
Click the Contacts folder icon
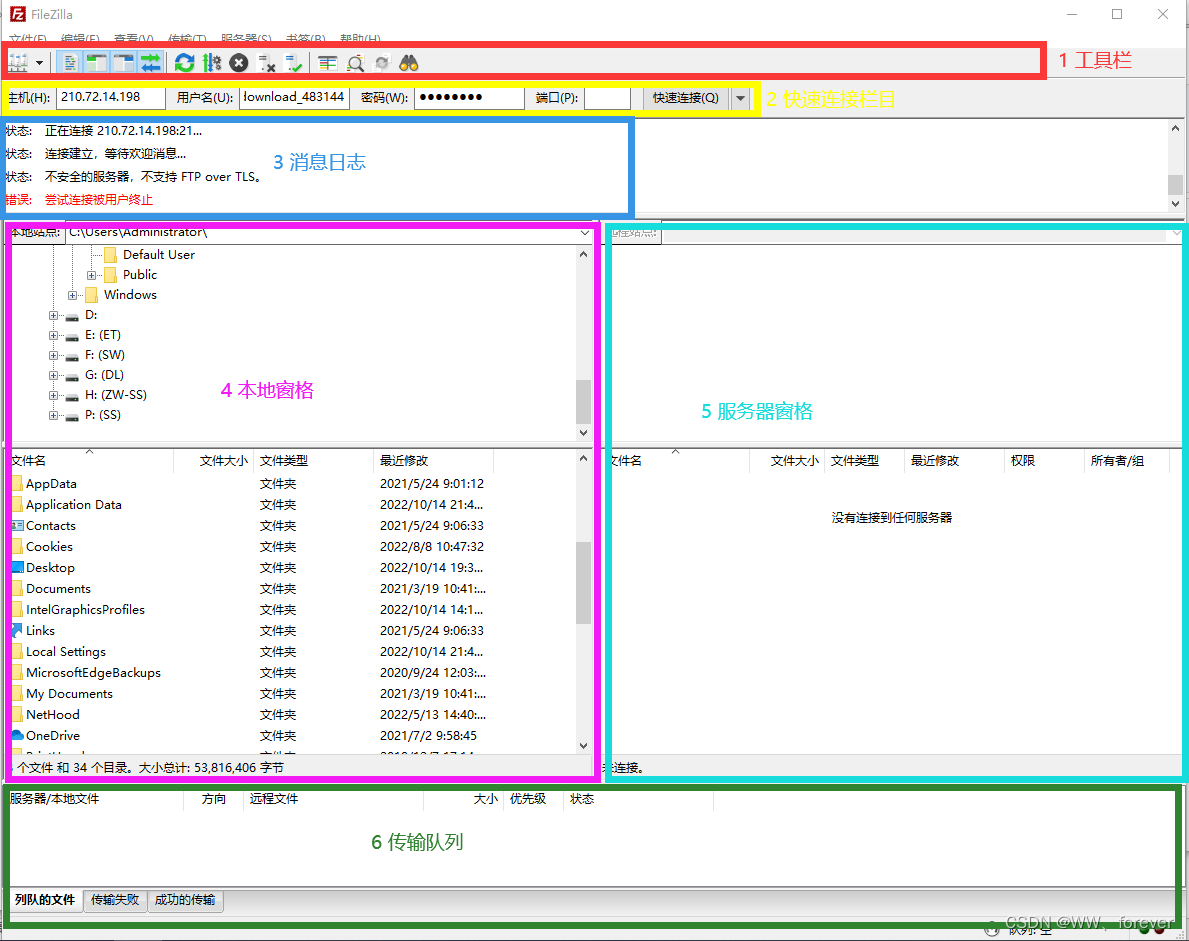click(17, 525)
